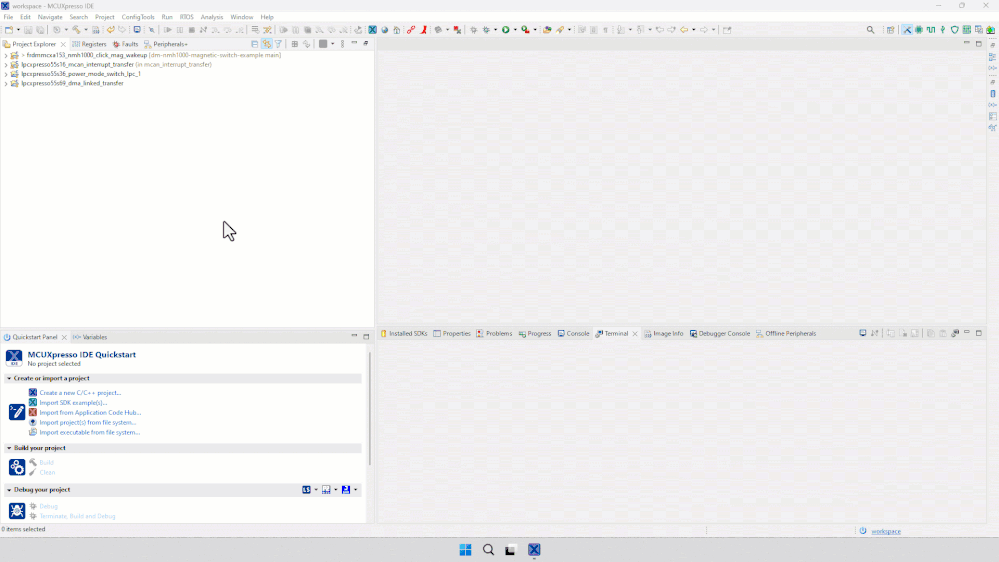Toggle Link with Editor in Project Explorer
The image size is (999, 562).
pyautogui.click(x=266, y=44)
